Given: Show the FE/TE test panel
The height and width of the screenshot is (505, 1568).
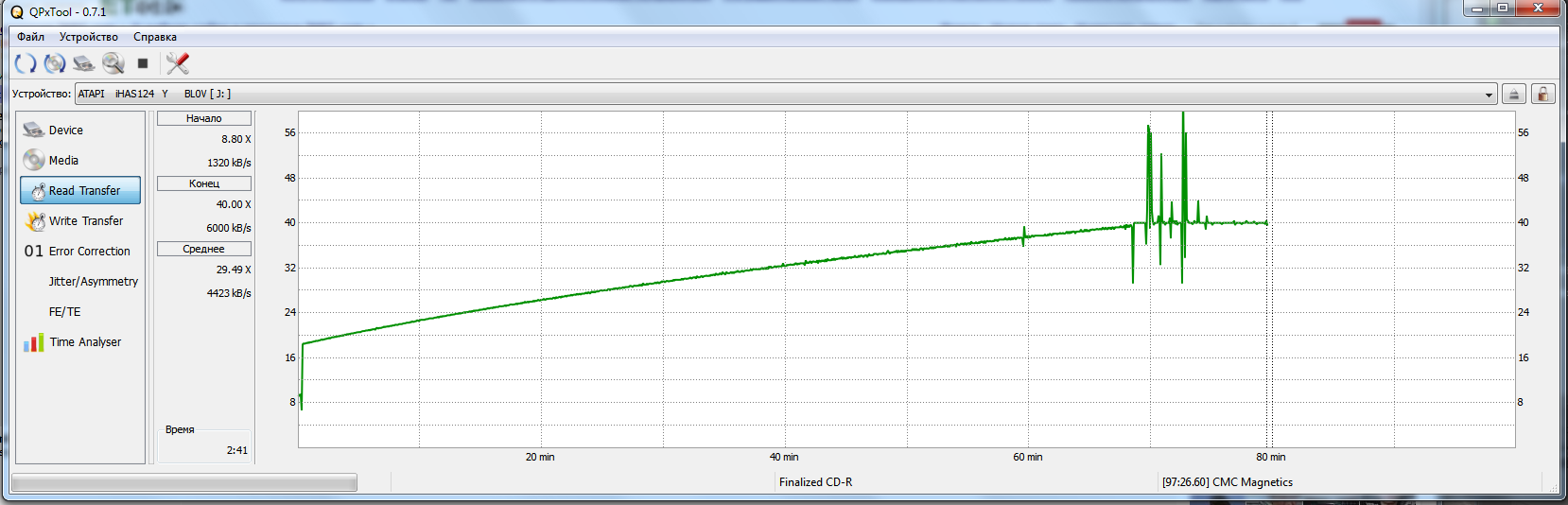Looking at the screenshot, I should pos(64,312).
